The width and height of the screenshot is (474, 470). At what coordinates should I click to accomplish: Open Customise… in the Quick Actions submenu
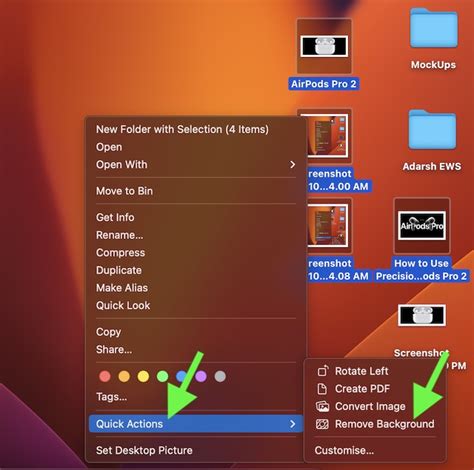click(344, 450)
